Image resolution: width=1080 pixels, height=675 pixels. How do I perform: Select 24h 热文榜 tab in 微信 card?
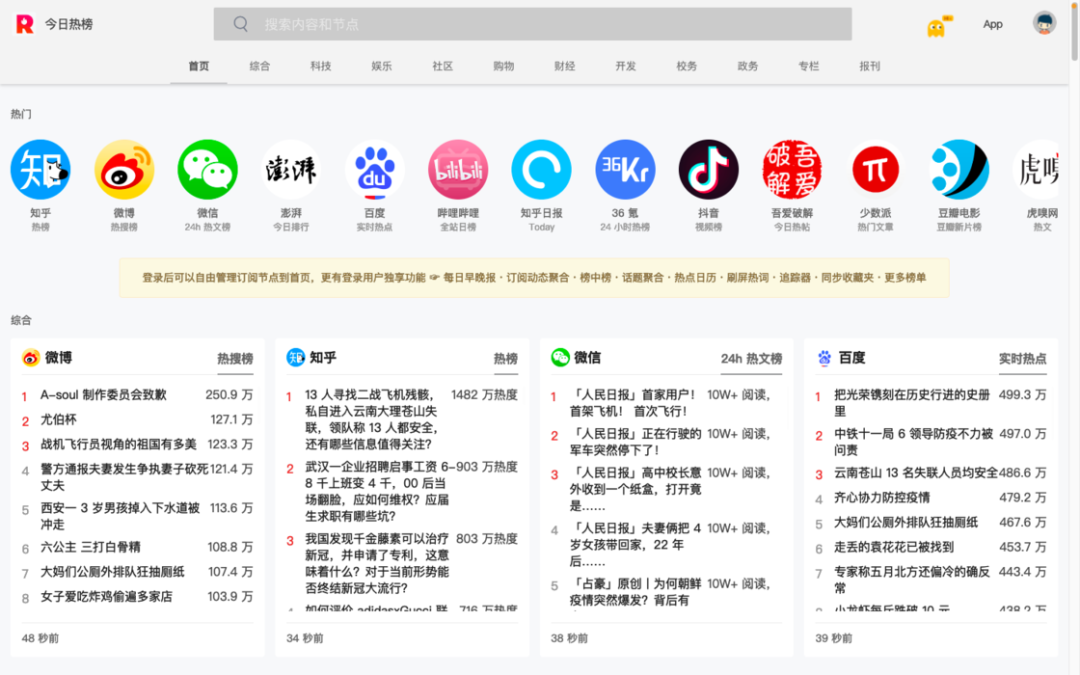[751, 359]
